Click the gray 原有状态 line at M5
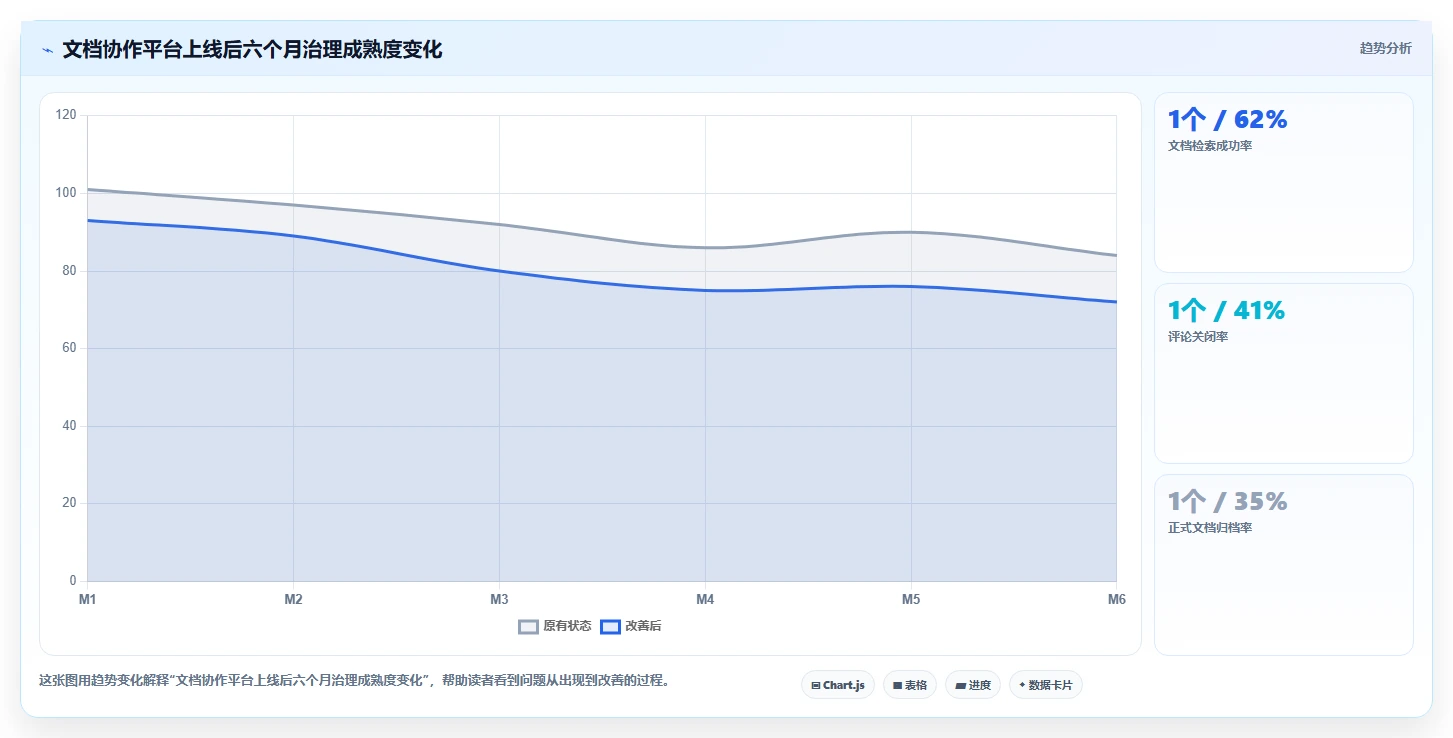1453x738 pixels. pos(911,232)
